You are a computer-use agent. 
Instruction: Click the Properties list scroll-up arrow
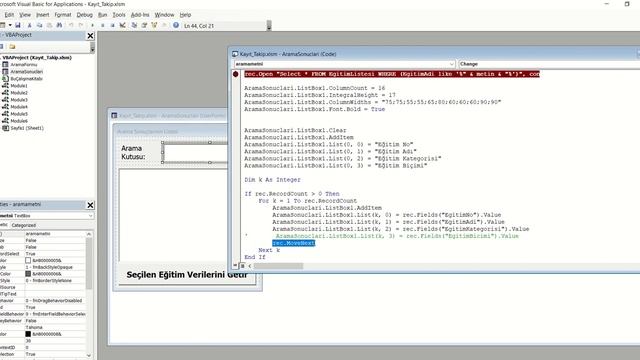point(89,234)
